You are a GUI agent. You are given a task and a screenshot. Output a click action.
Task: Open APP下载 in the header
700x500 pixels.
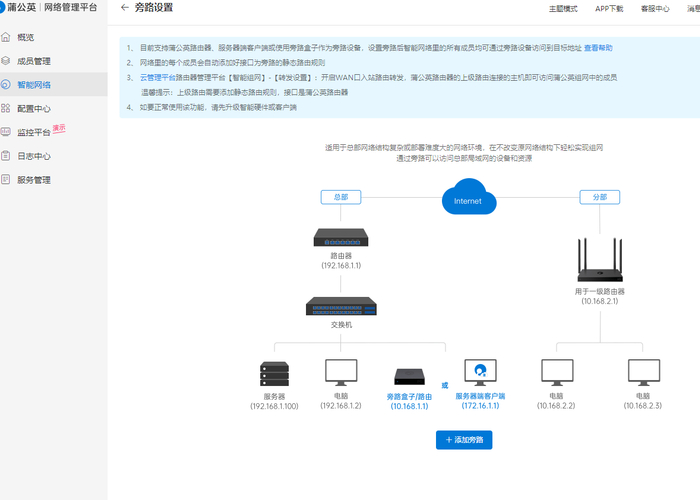tap(609, 8)
